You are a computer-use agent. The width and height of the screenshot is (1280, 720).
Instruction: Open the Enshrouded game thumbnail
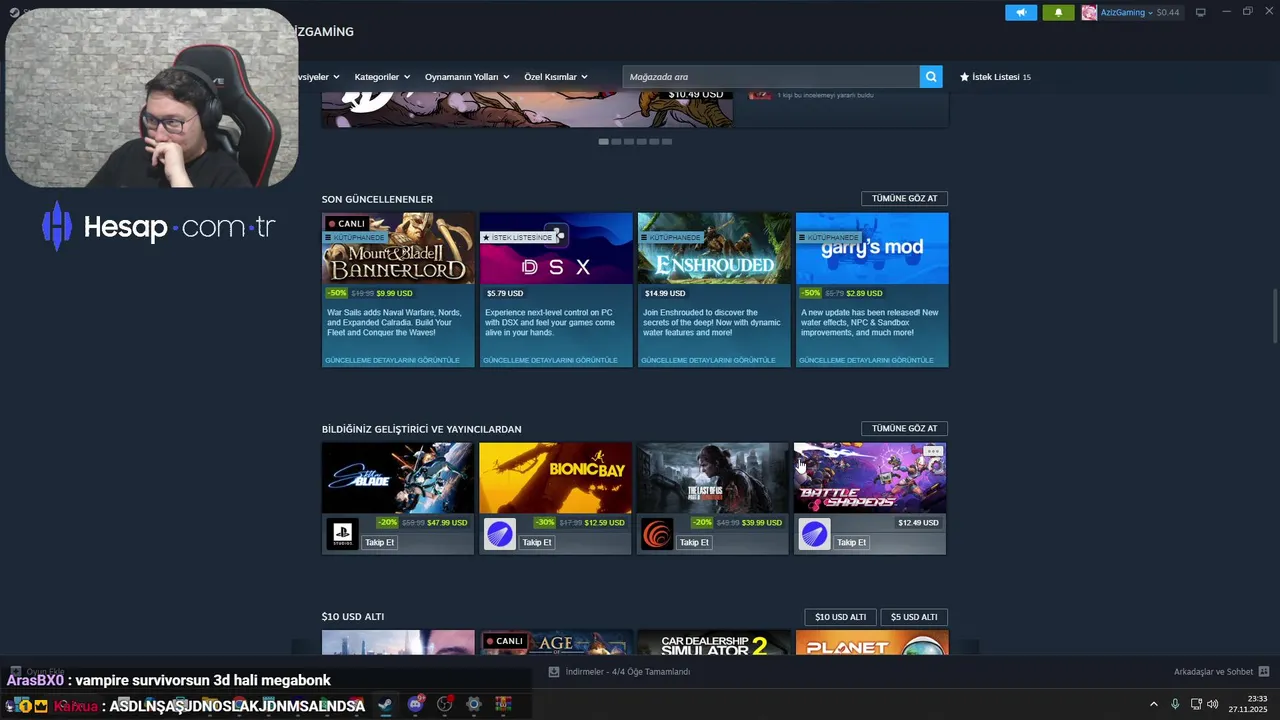click(x=714, y=248)
